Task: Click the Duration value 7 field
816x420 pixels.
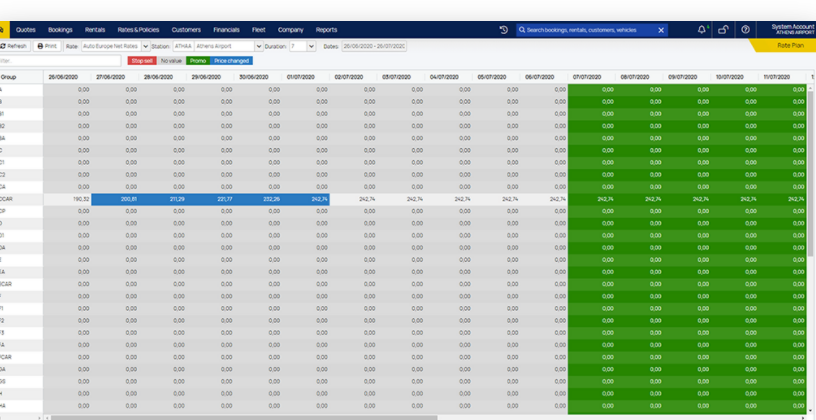Action: tap(298, 46)
